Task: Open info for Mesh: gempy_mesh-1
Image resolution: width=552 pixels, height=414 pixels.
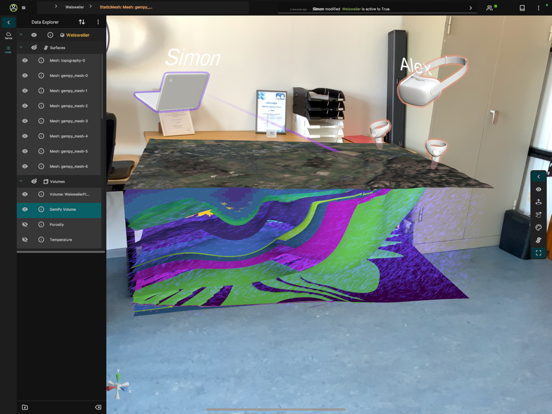Action: click(x=41, y=91)
